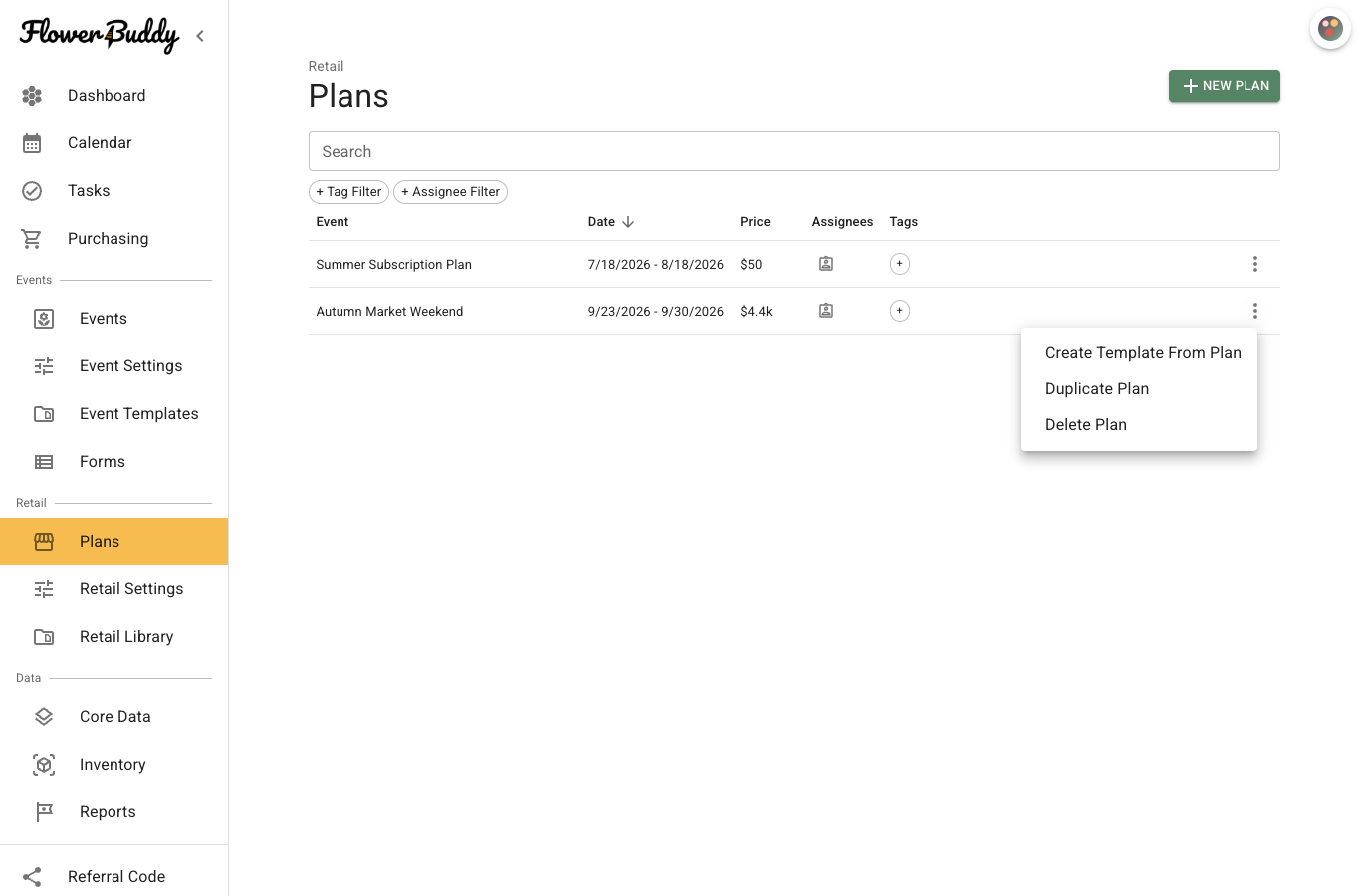
Task: Add a tag to Autumn Market Weekend
Action: [900, 311]
